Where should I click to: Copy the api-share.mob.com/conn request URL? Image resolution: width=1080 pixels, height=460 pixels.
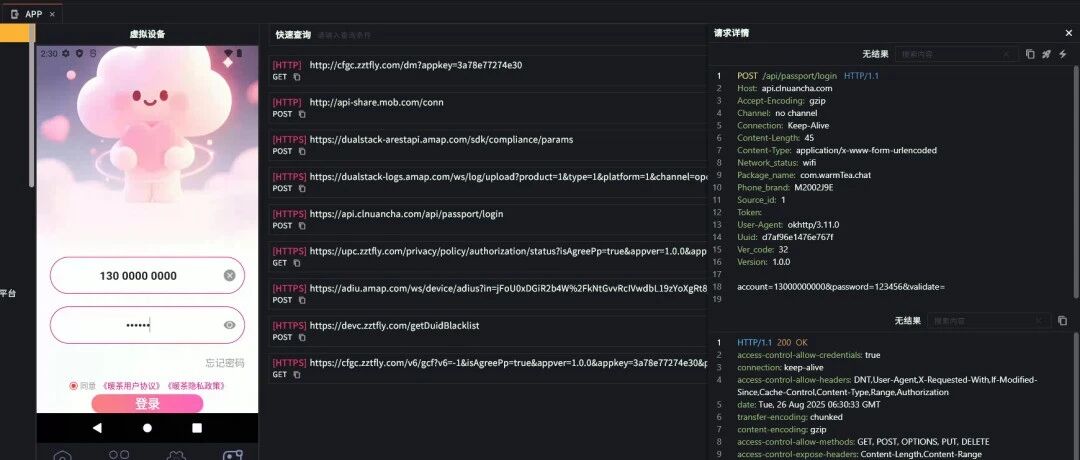pos(302,114)
